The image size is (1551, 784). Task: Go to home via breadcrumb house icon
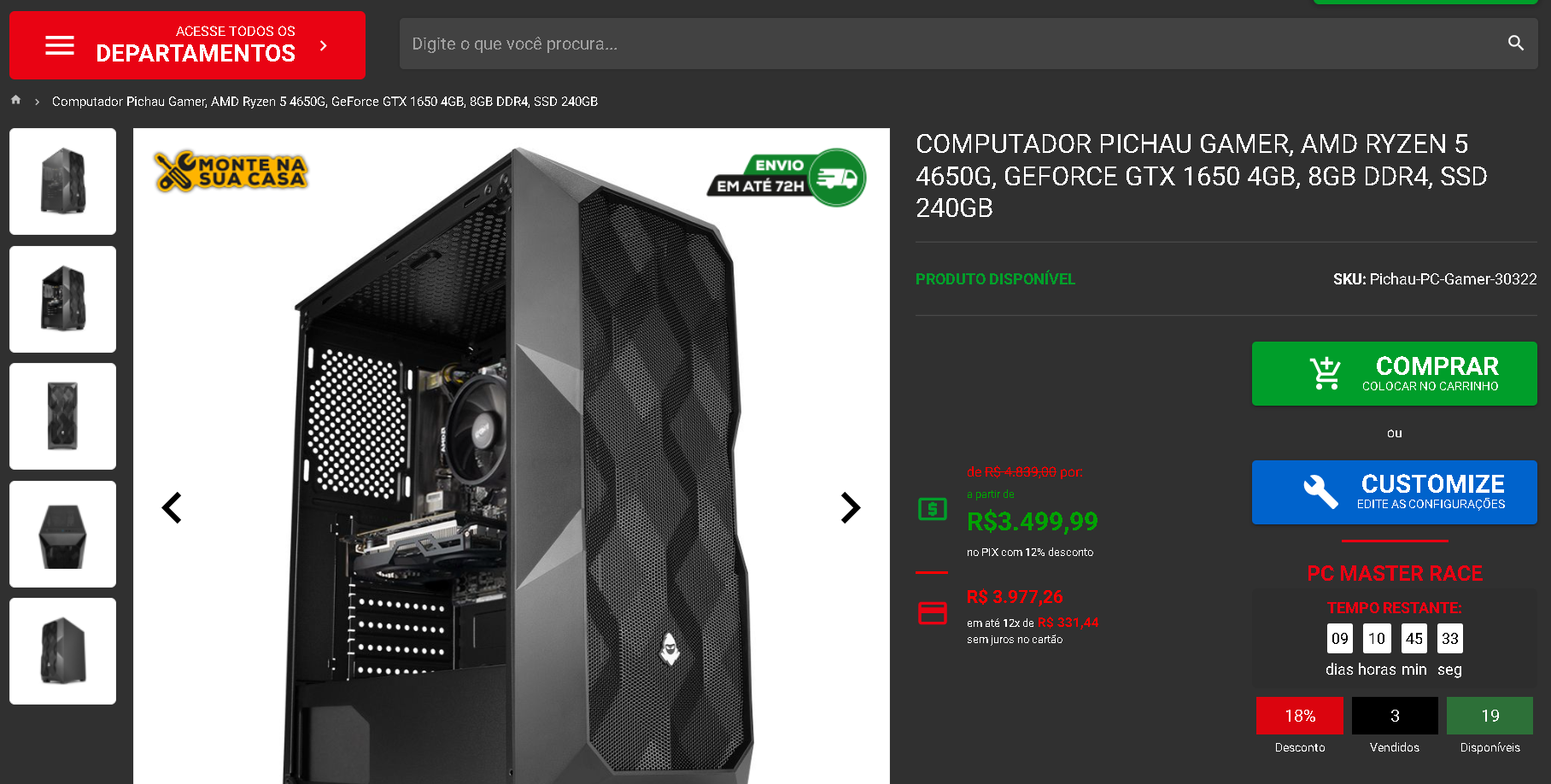[15, 100]
